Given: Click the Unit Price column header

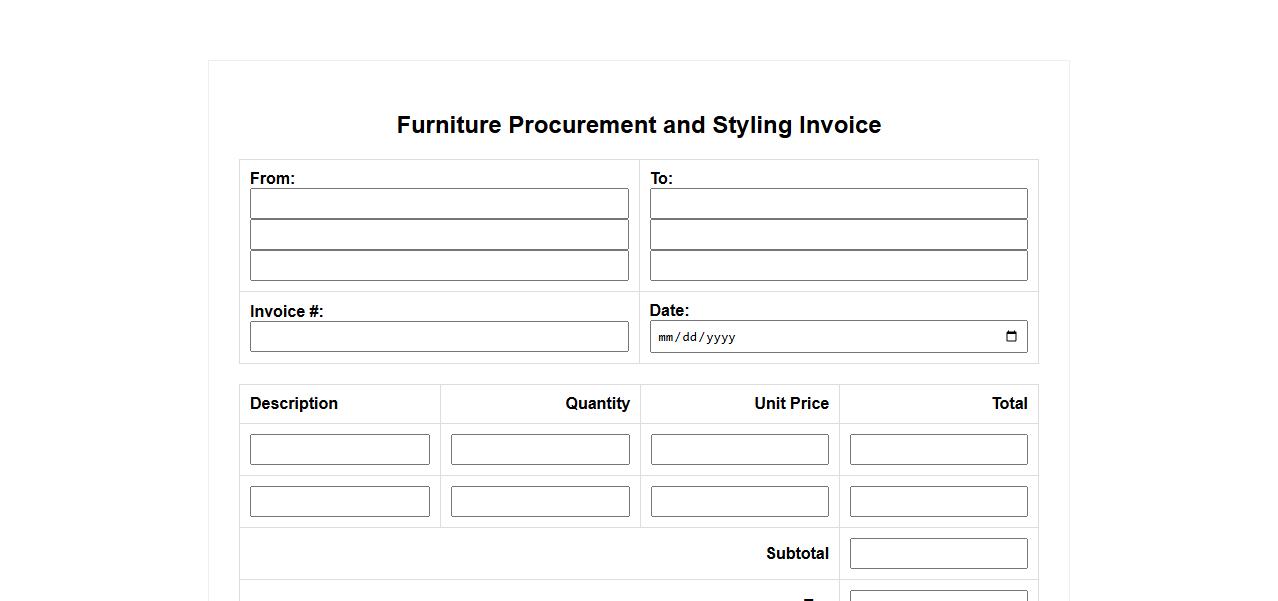Looking at the screenshot, I should coord(791,404).
